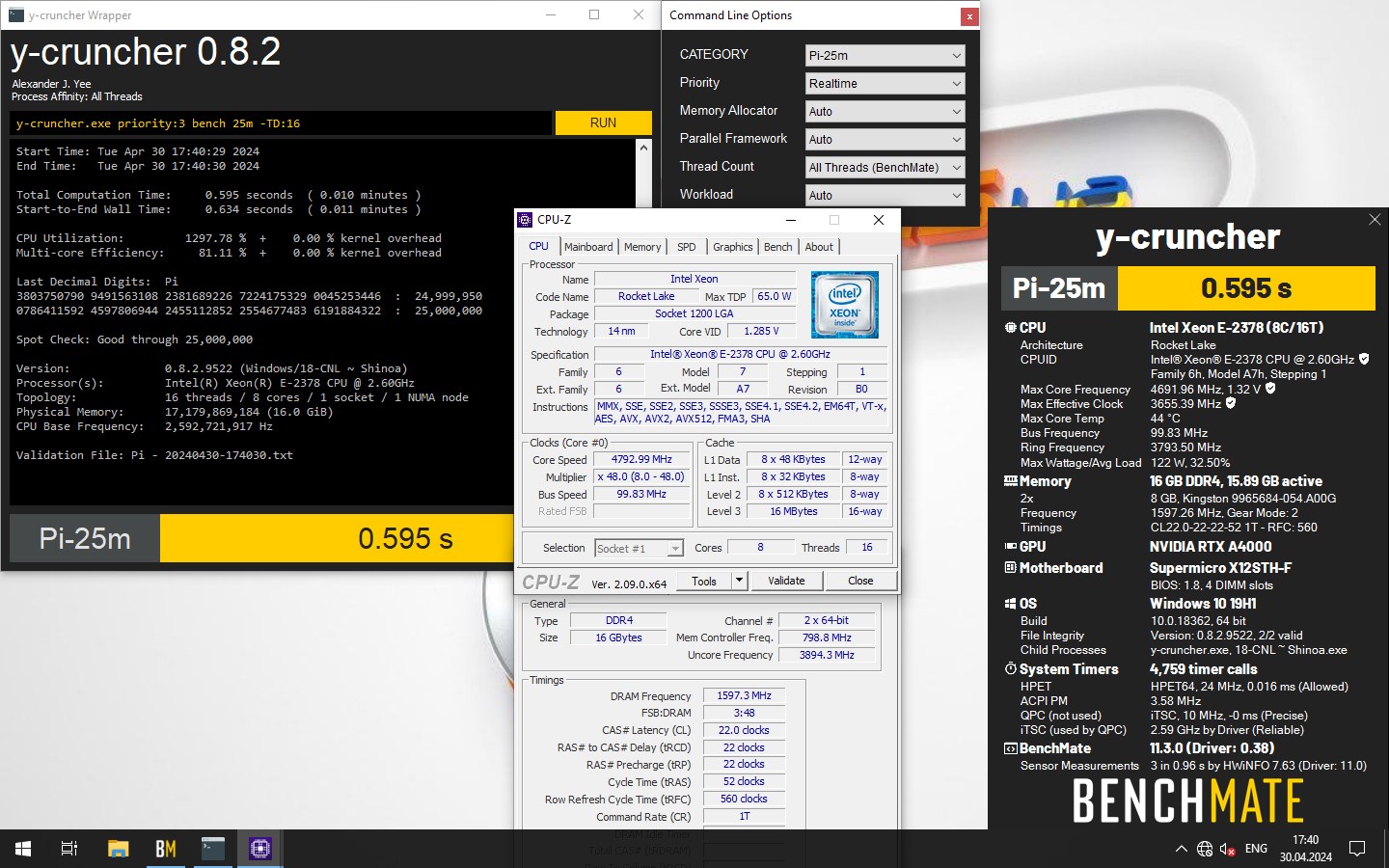Click the CPU-Z title bar icon
Screen dimensions: 1389x868
[x=525, y=220]
